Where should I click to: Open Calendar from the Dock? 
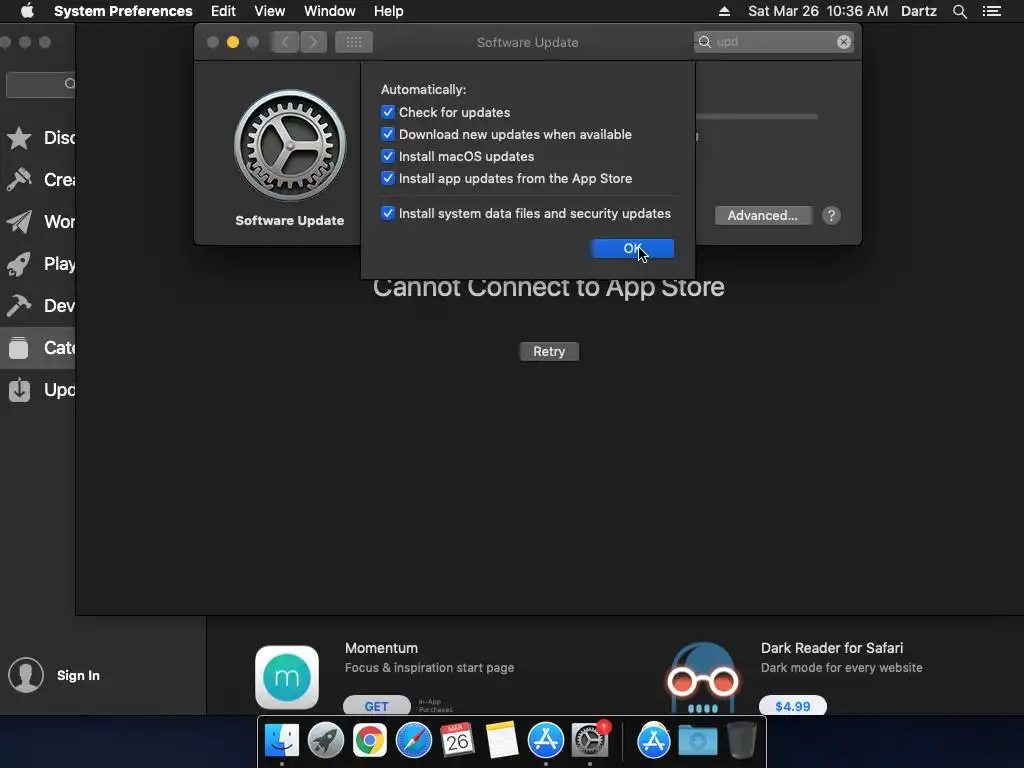pyautogui.click(x=457, y=741)
